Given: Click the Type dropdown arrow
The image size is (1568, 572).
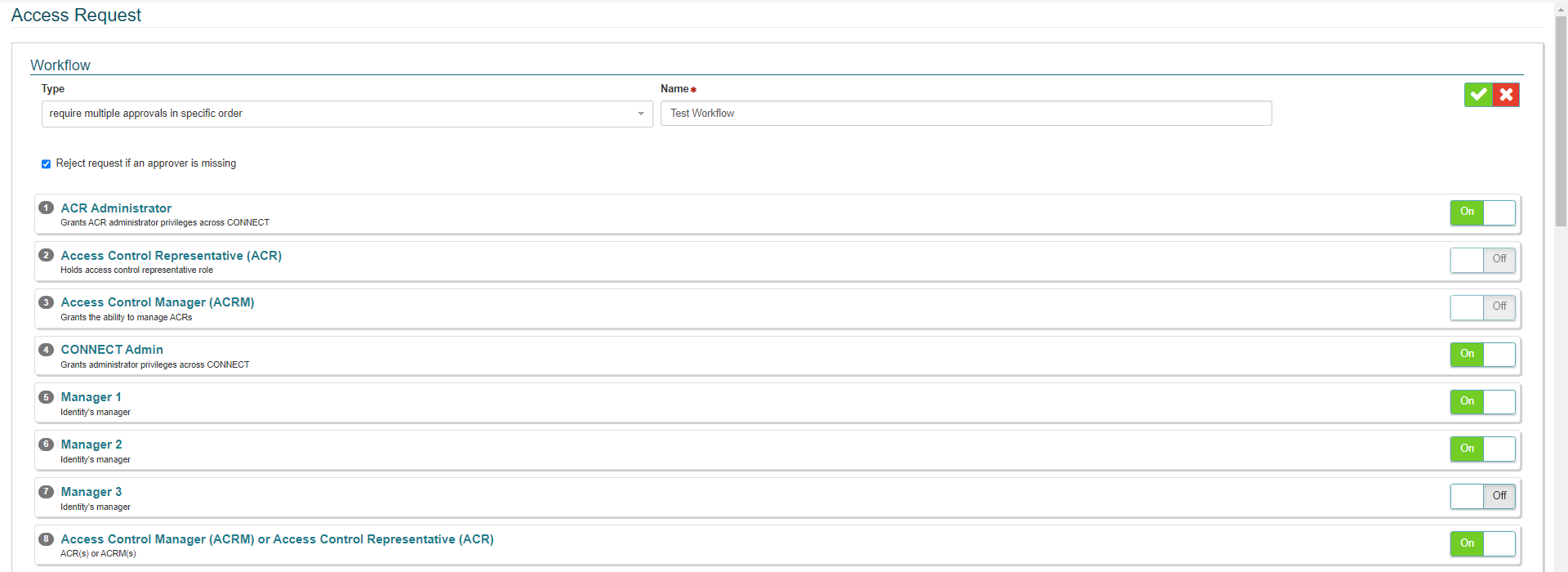Looking at the screenshot, I should click(x=641, y=114).
